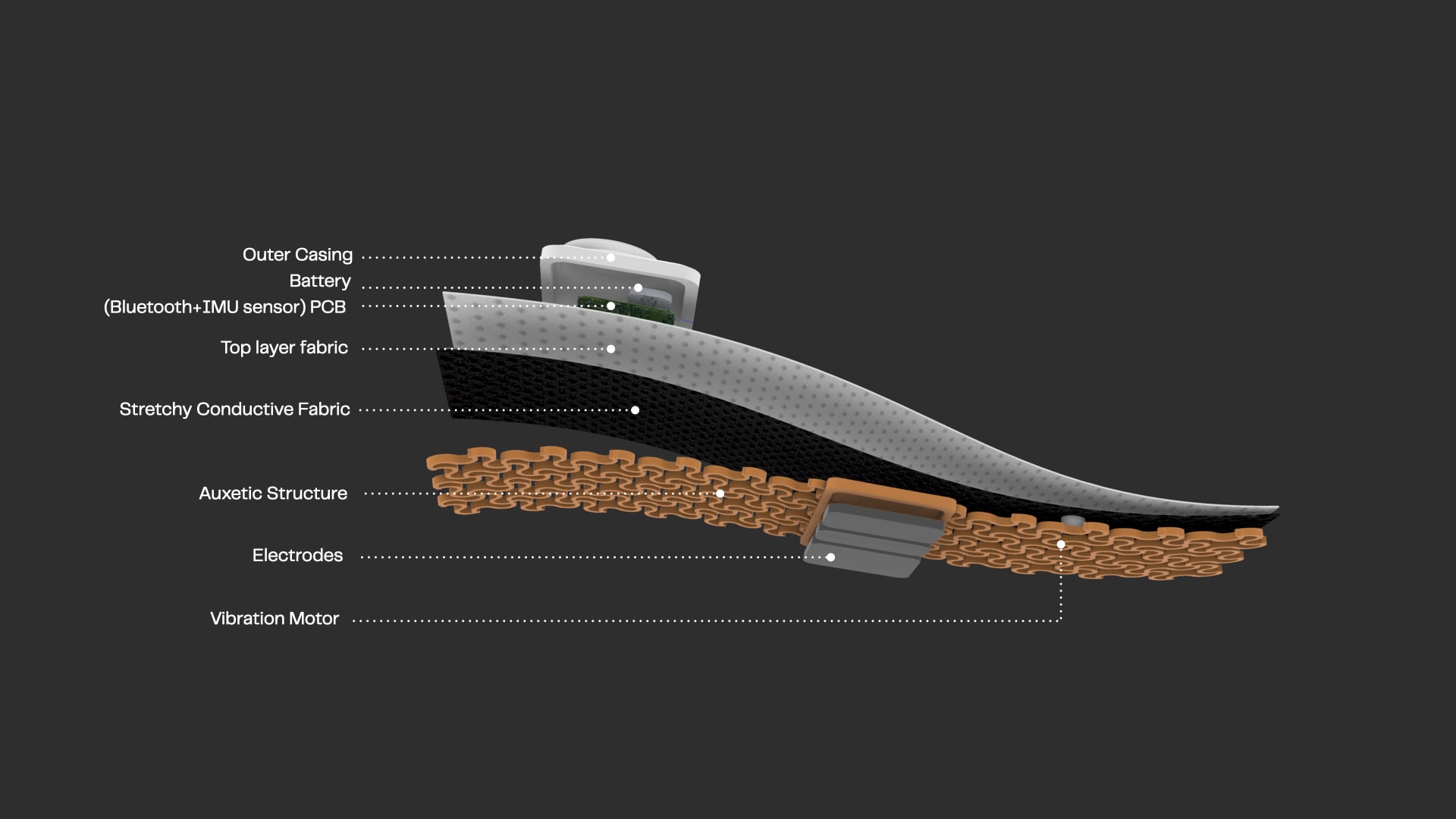1456x819 pixels.
Task: Click the 'Stretchy Conductive Fabric' label
Action: (x=234, y=409)
